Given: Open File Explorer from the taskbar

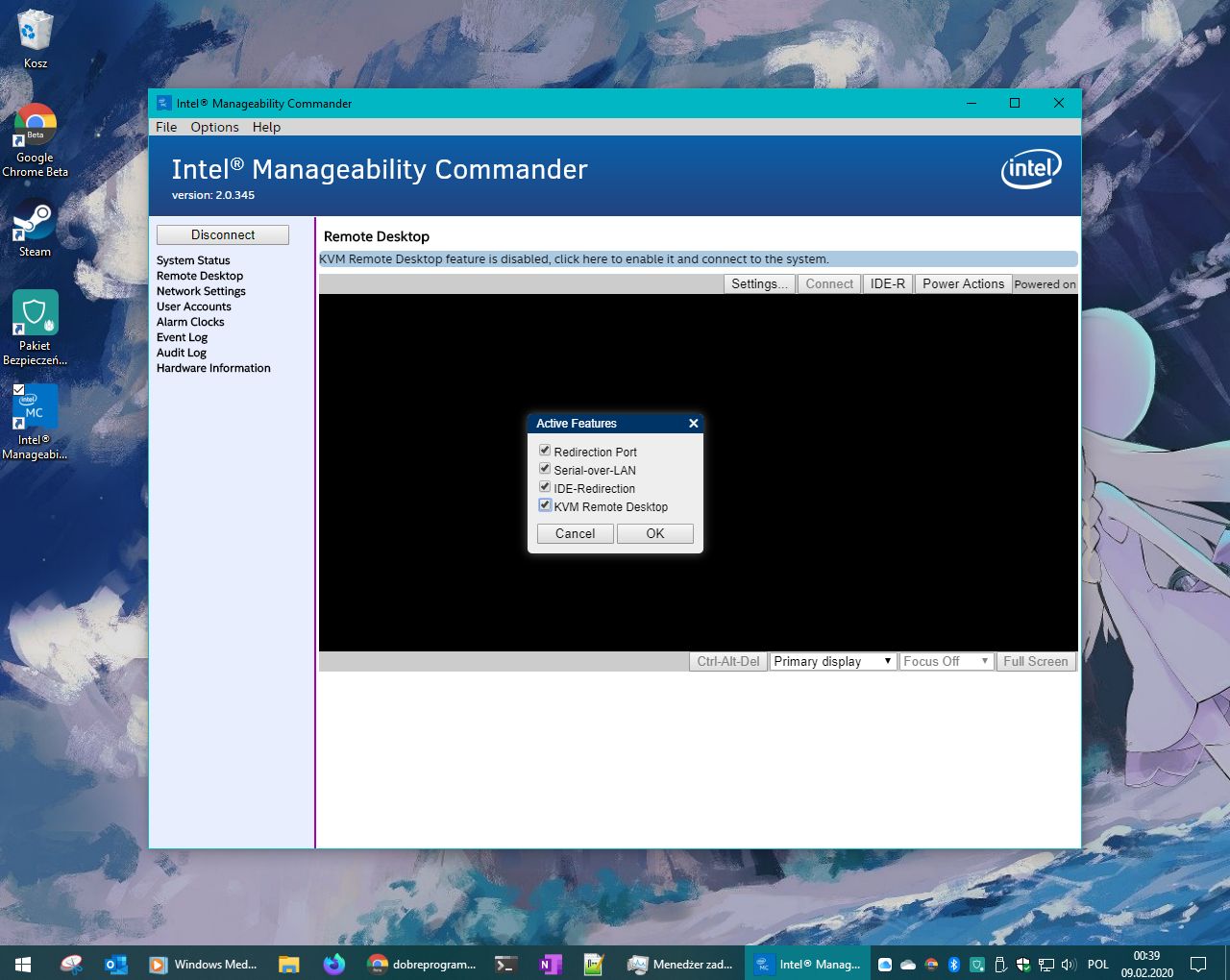Looking at the screenshot, I should click(x=288, y=964).
